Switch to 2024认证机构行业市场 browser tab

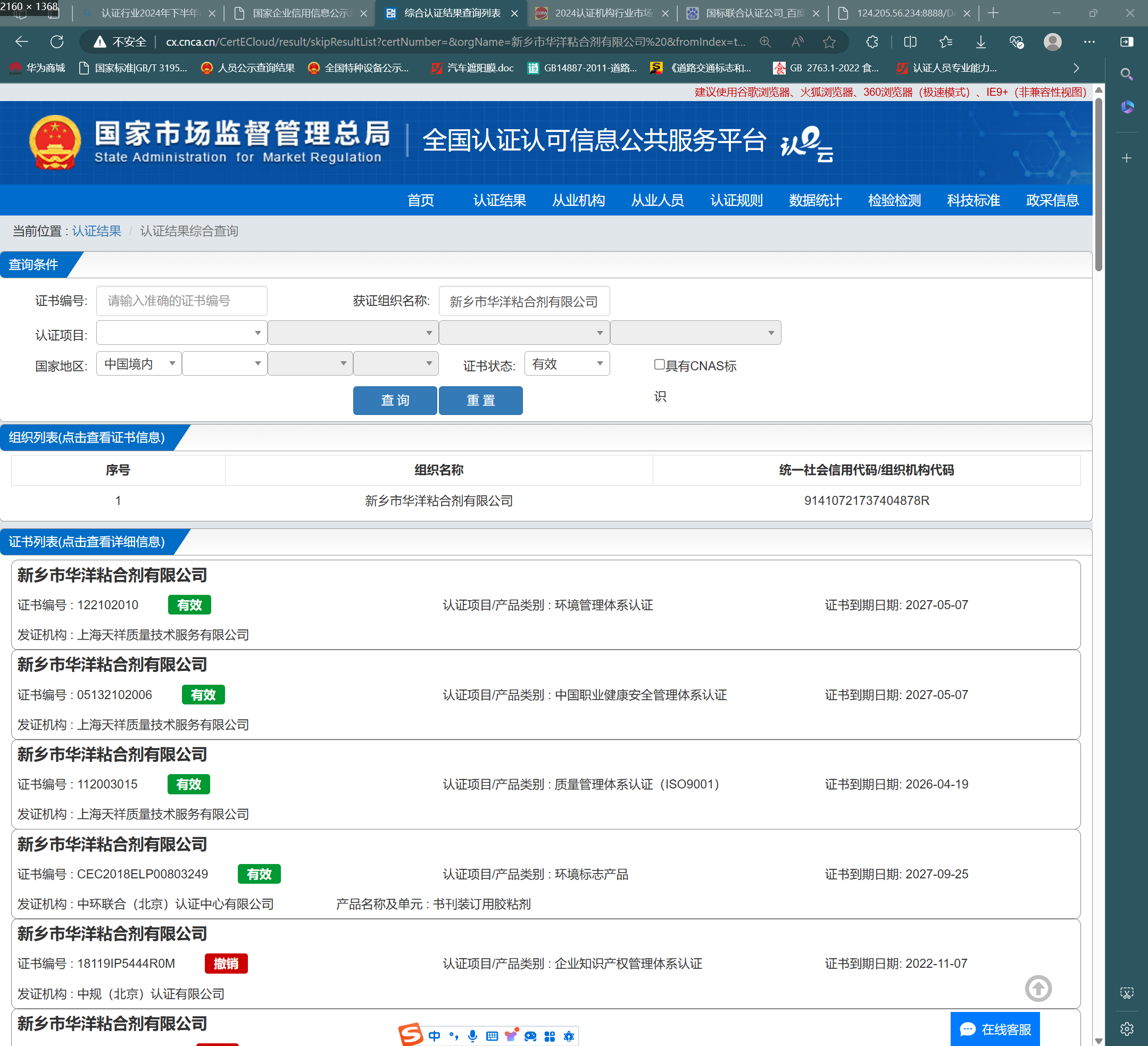pyautogui.click(x=603, y=13)
